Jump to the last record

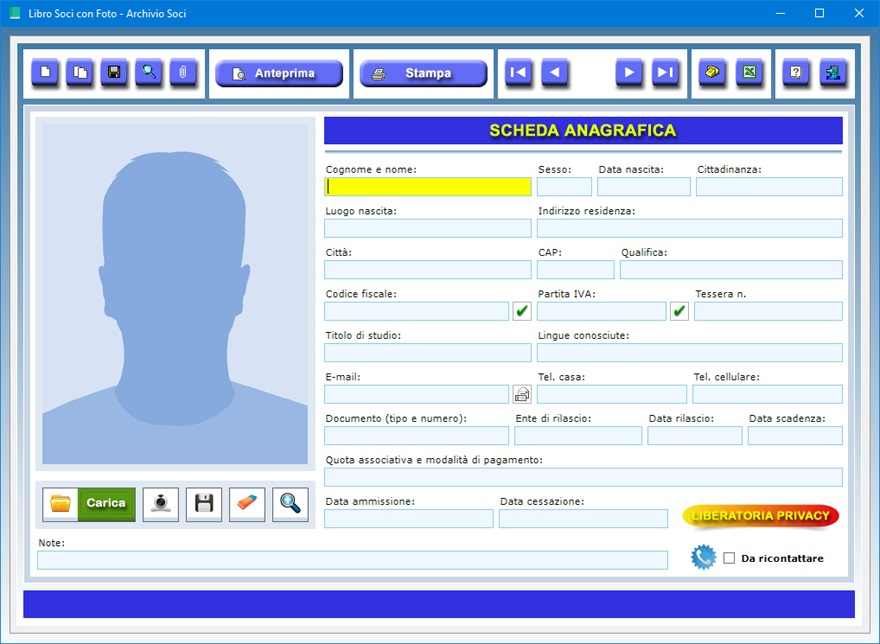pos(666,73)
